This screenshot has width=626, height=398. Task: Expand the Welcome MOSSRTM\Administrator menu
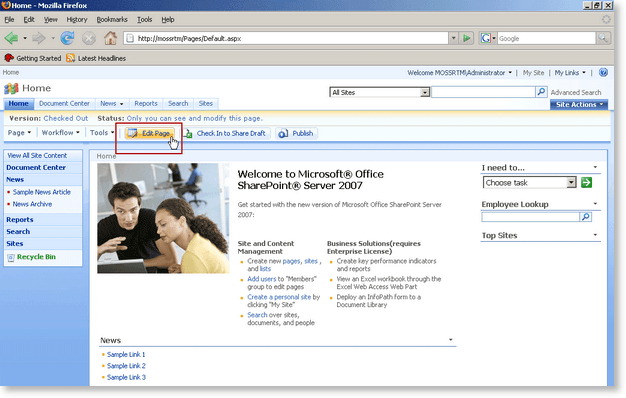460,73
